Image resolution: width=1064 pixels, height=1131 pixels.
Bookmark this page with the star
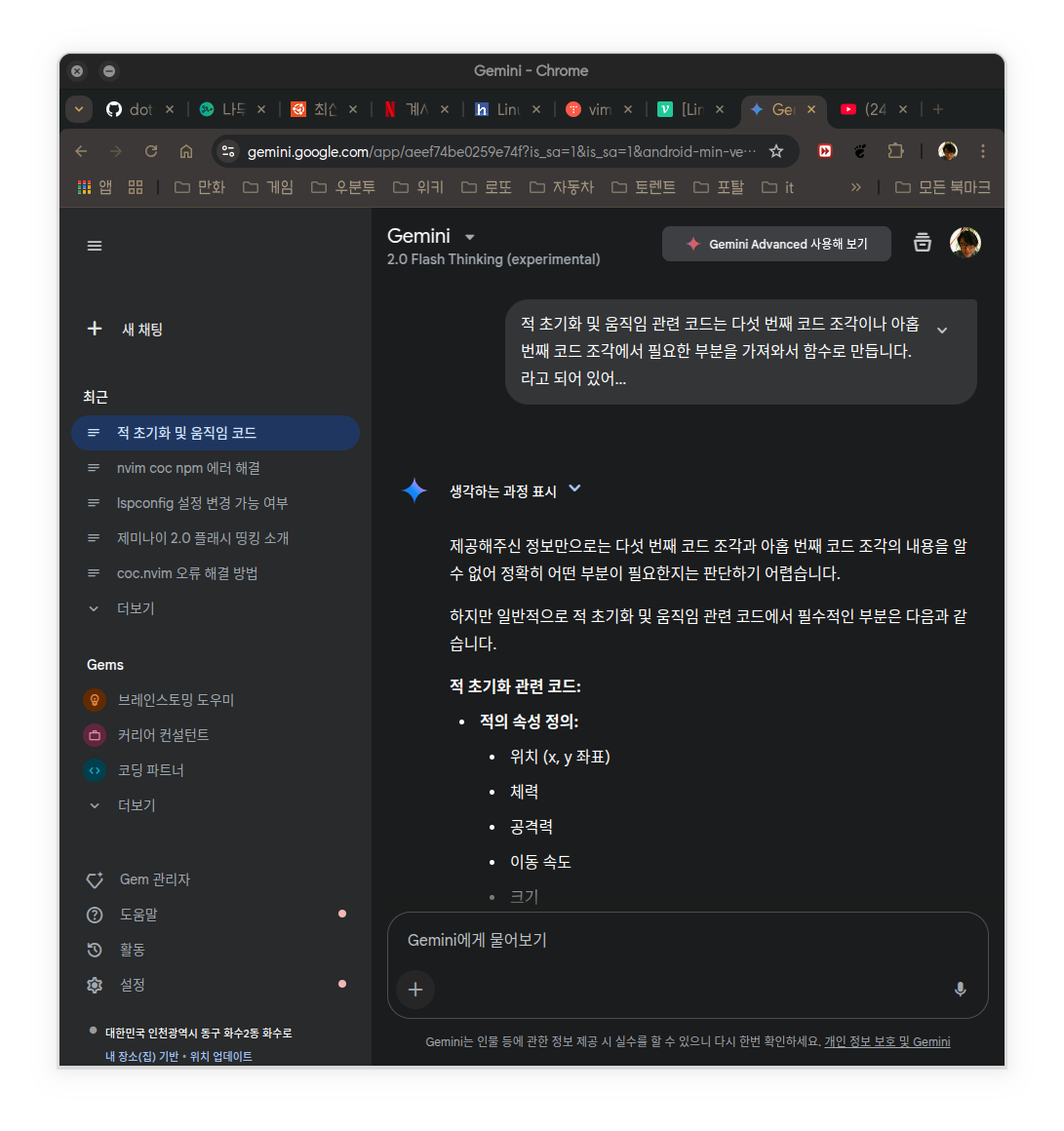pos(776,151)
